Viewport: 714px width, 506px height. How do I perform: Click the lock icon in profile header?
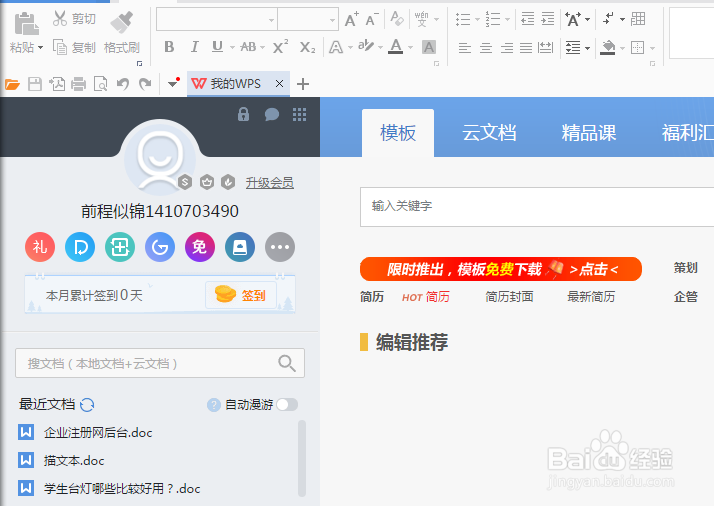[244, 114]
